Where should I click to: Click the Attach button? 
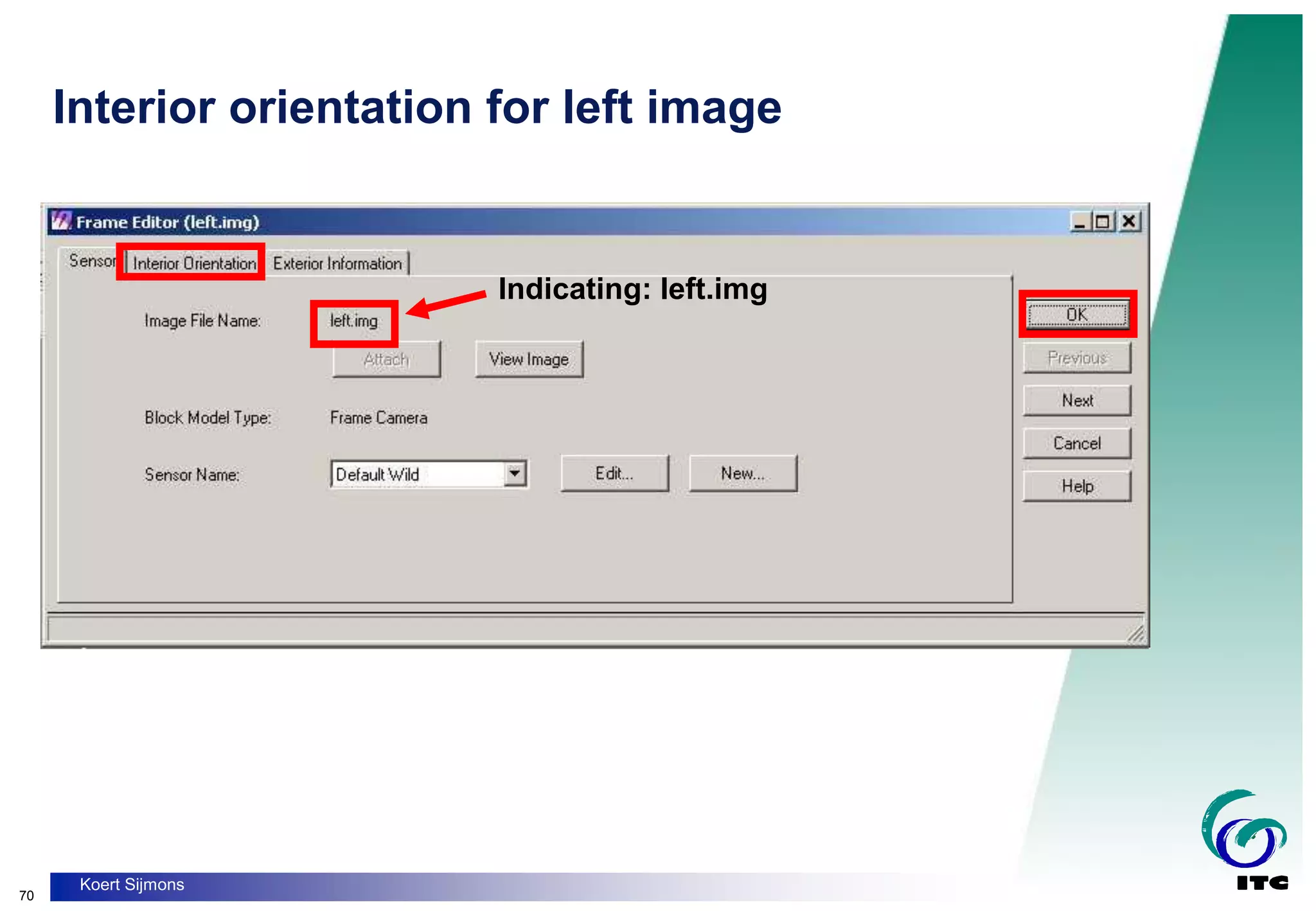coord(386,359)
